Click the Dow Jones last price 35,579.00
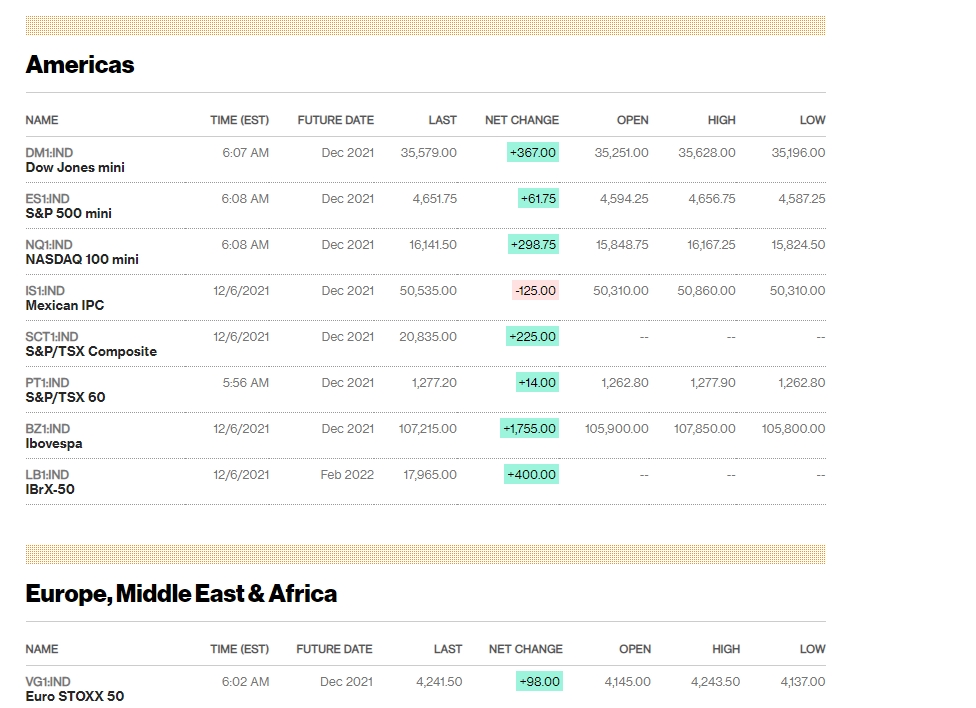The width and height of the screenshot is (976, 708). 429,153
